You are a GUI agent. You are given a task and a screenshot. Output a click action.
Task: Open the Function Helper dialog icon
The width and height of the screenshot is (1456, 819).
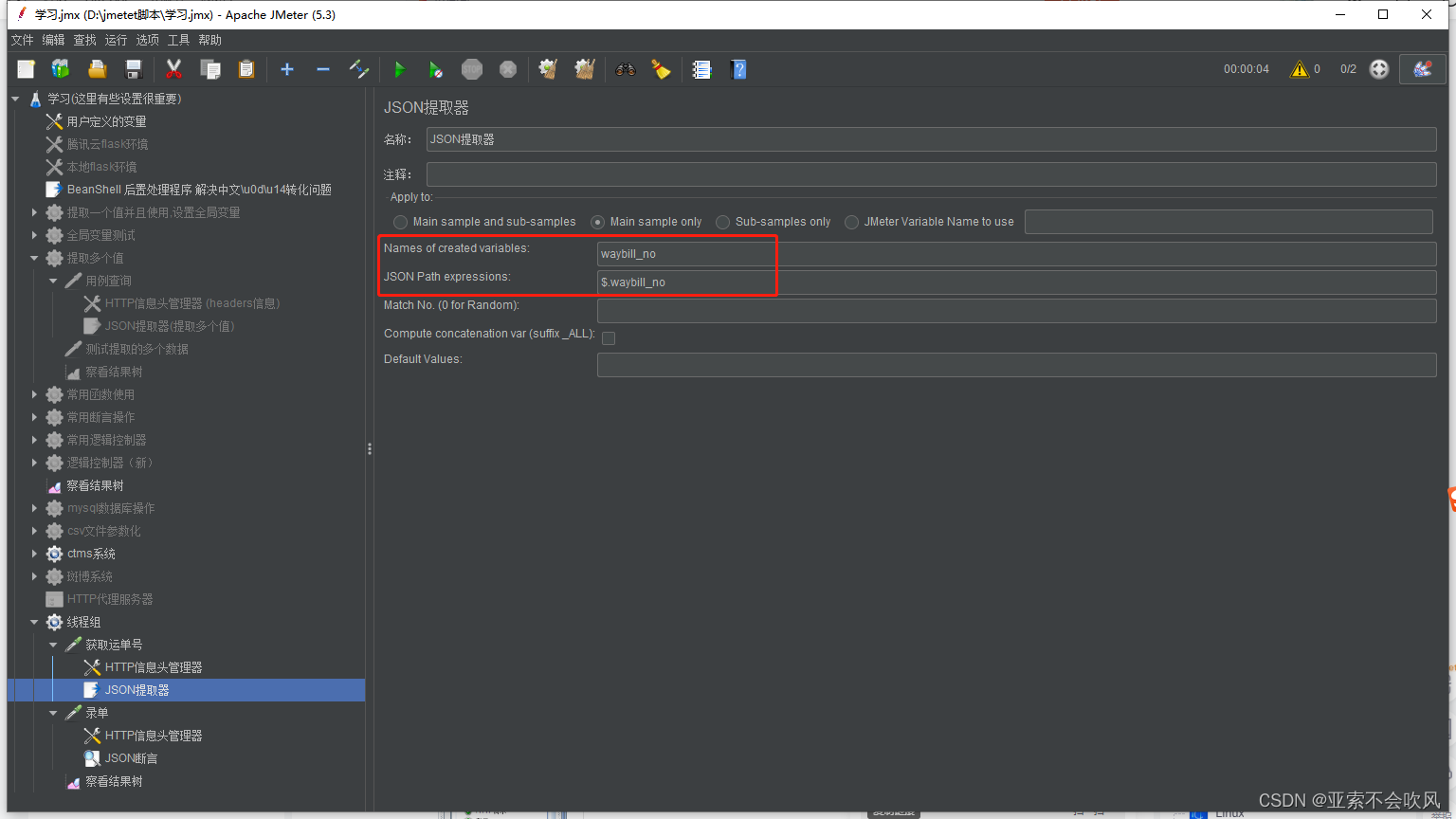701,69
